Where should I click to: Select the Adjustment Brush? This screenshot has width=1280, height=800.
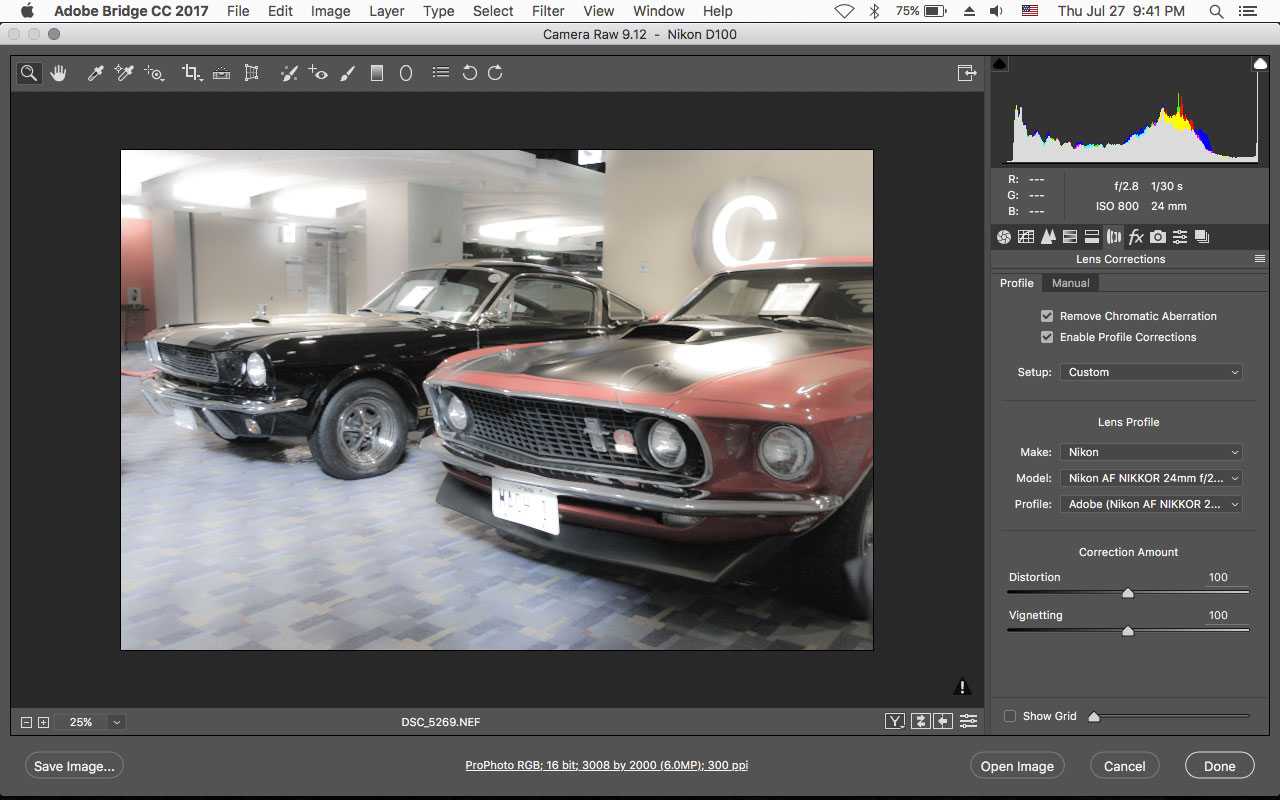coord(347,73)
